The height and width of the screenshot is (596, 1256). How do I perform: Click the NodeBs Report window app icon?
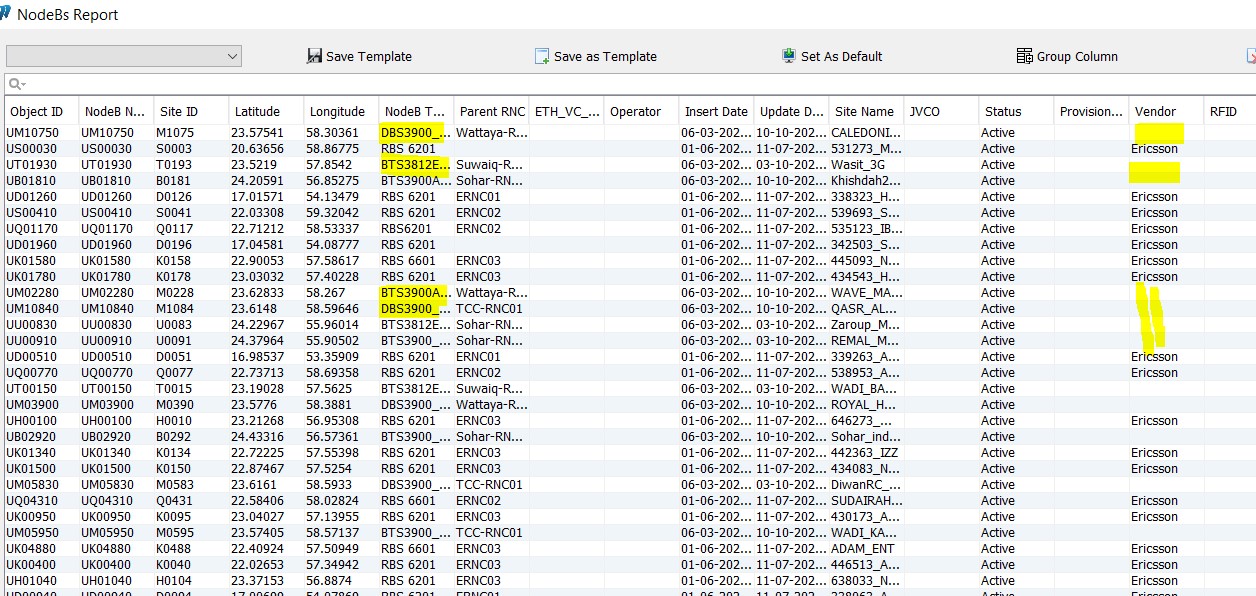point(5,14)
